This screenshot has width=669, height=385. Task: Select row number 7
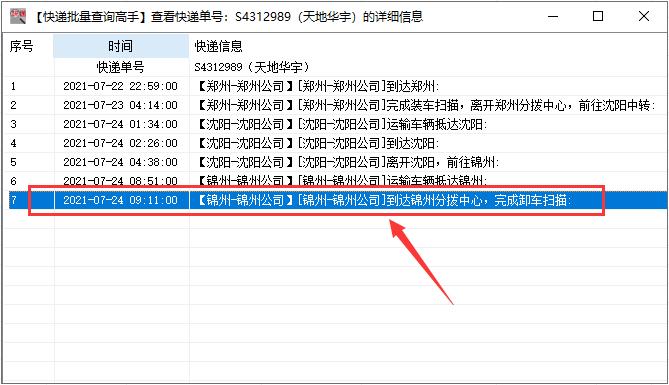pyautogui.click(x=13, y=200)
